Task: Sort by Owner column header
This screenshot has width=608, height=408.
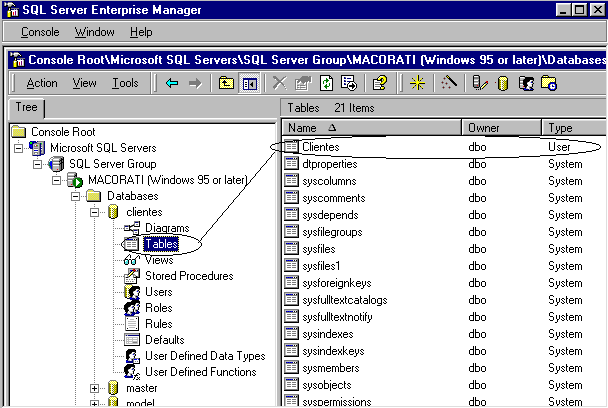Action: 501,128
